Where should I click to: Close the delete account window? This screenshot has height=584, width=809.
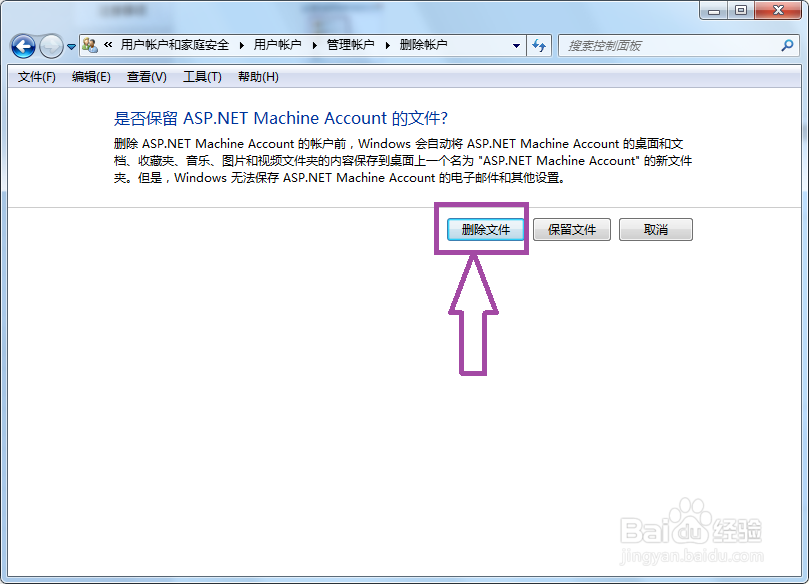(778, 10)
